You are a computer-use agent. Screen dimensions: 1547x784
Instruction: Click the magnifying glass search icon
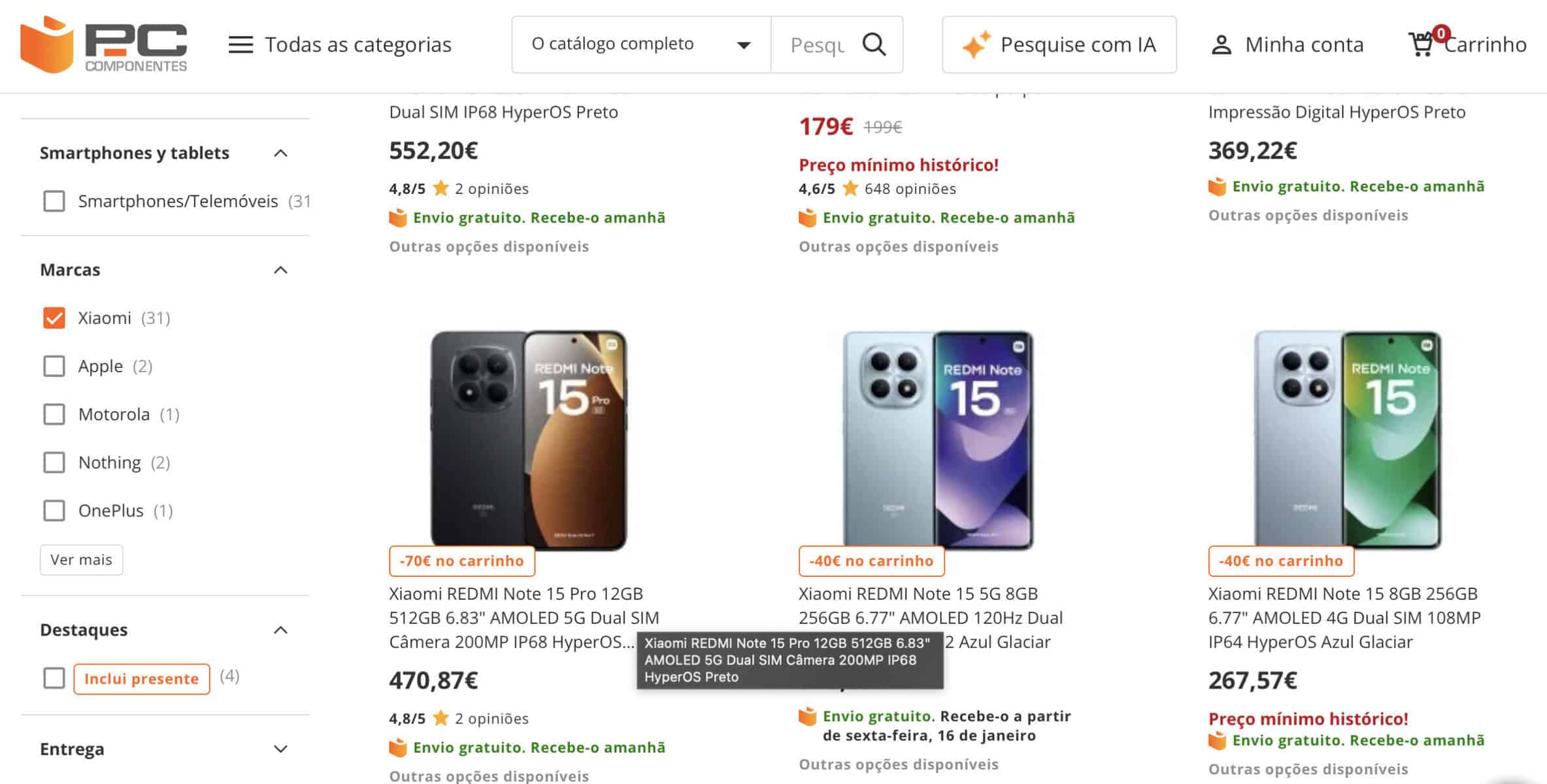point(874,44)
